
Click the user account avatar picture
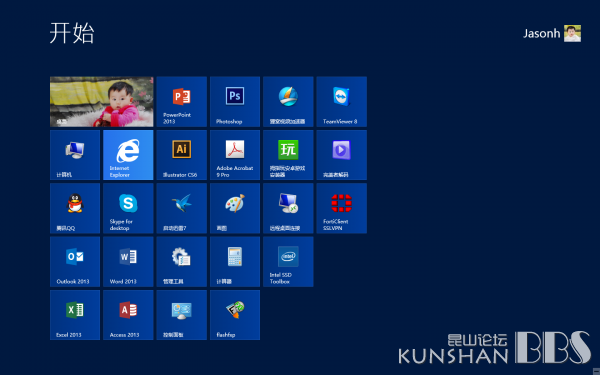pyautogui.click(x=572, y=33)
